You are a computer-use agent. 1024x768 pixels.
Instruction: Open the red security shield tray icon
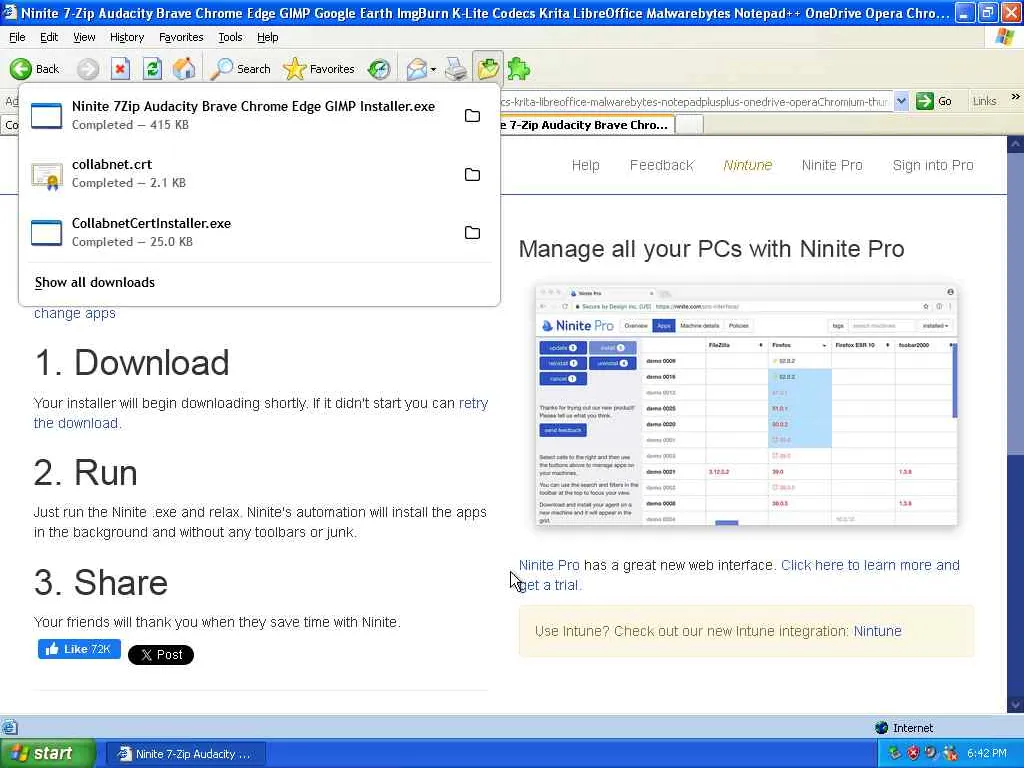913,753
